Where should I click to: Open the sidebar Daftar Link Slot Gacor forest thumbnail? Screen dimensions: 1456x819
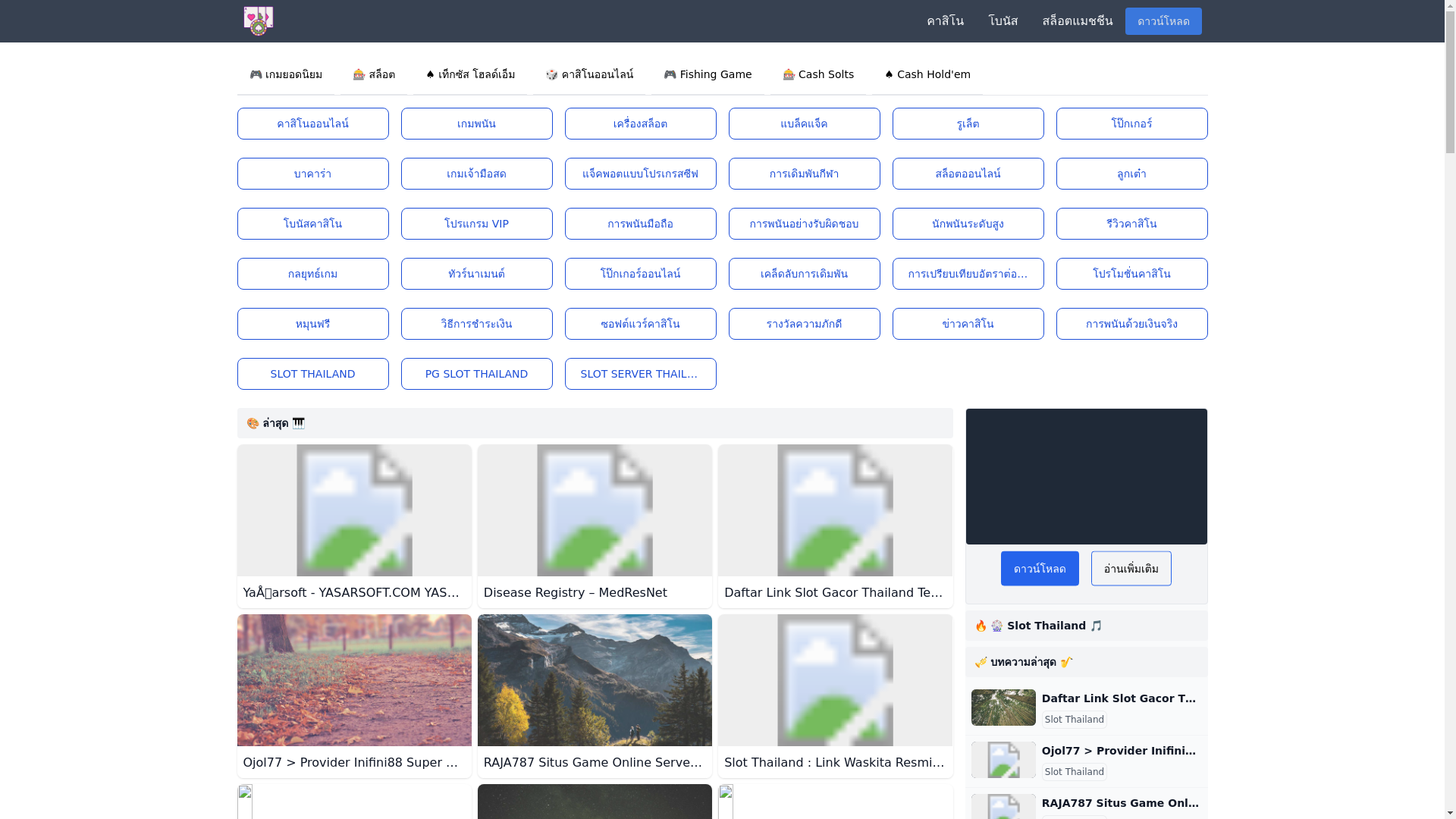point(1003,708)
